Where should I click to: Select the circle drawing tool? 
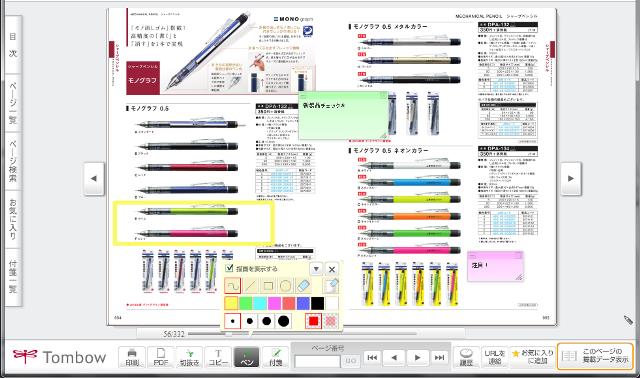[x=285, y=286]
